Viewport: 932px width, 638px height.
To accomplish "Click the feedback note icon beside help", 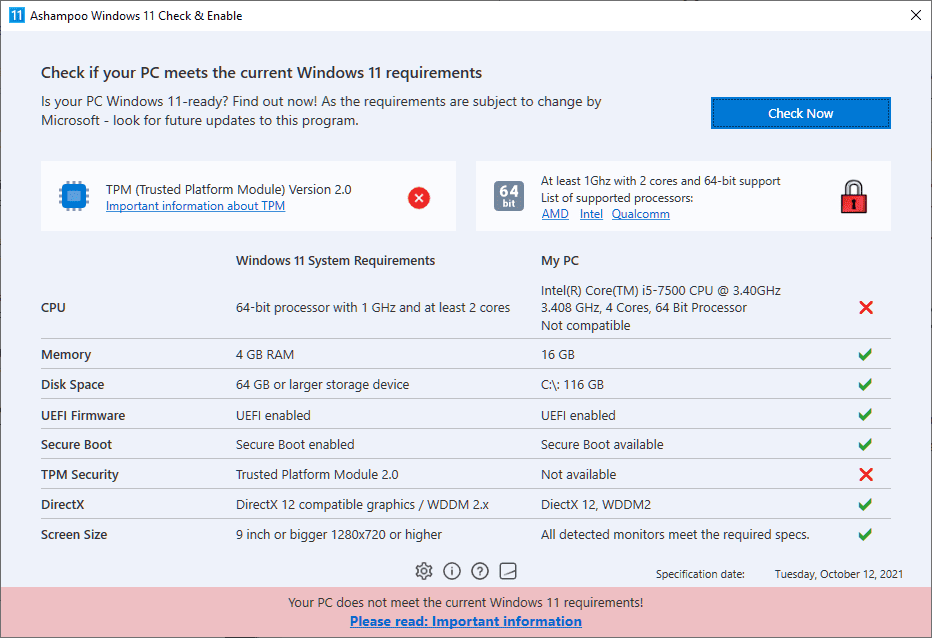I will [x=508, y=570].
